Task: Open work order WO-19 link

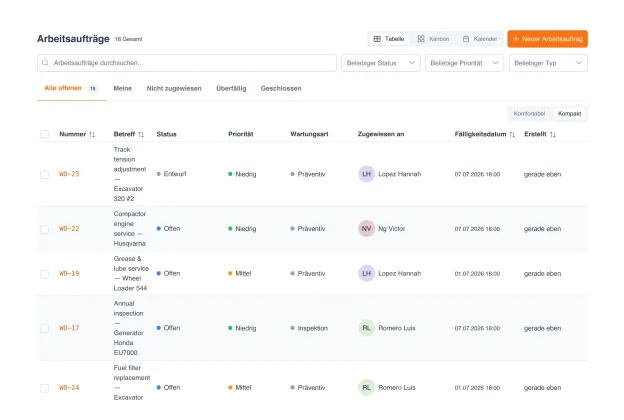Action: pyautogui.click(x=69, y=273)
